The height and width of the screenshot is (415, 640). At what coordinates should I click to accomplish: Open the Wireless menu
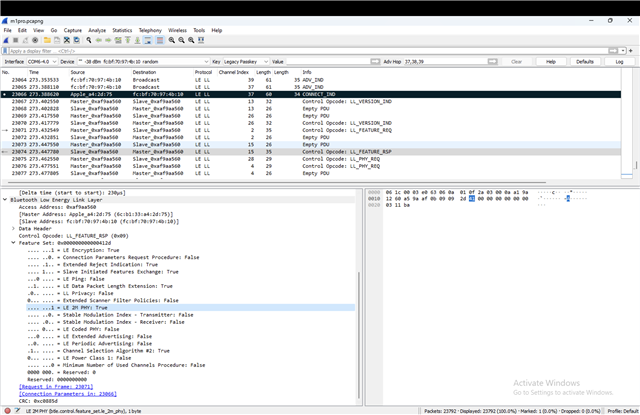177,30
